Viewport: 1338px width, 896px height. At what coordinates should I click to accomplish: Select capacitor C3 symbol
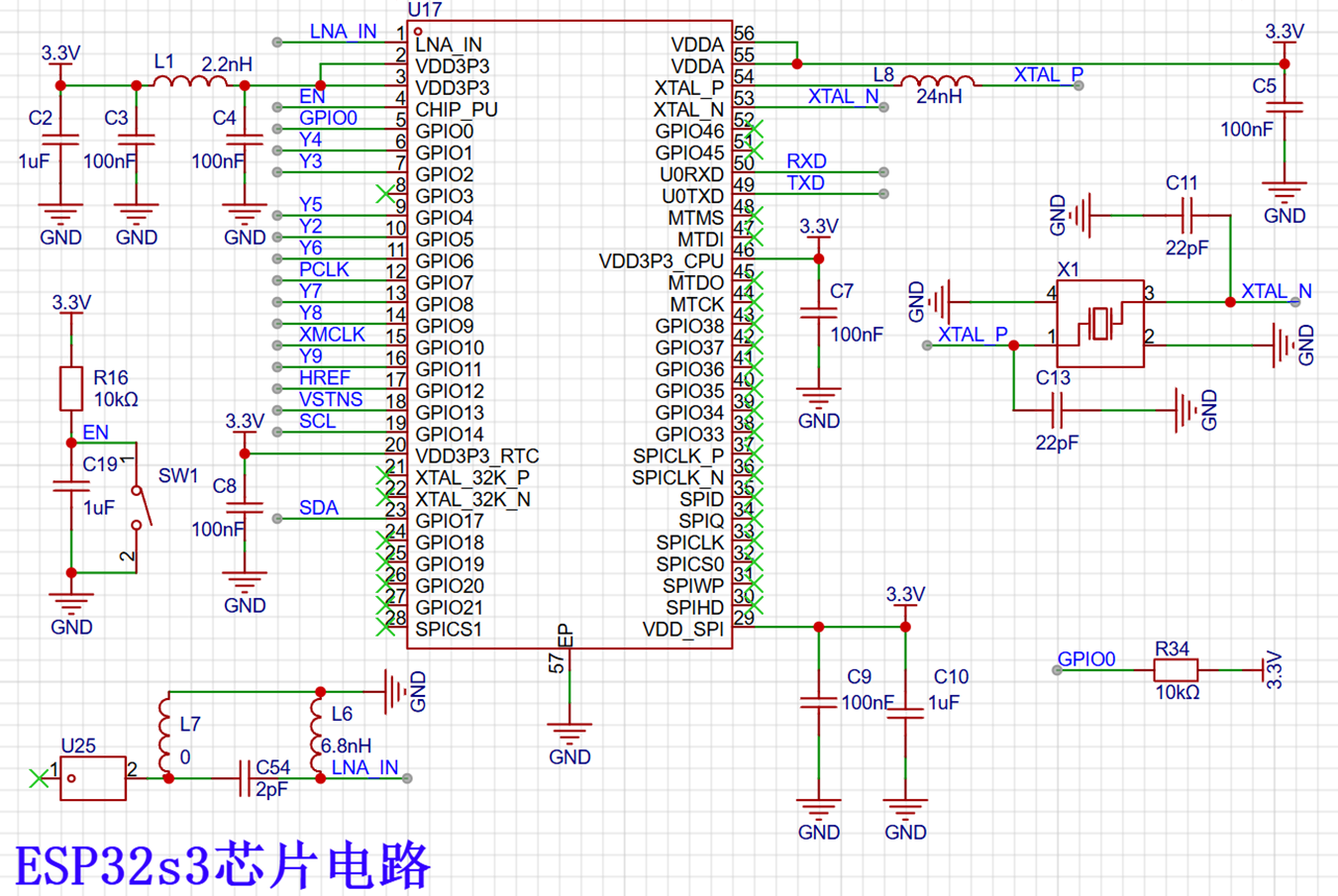pos(136,140)
